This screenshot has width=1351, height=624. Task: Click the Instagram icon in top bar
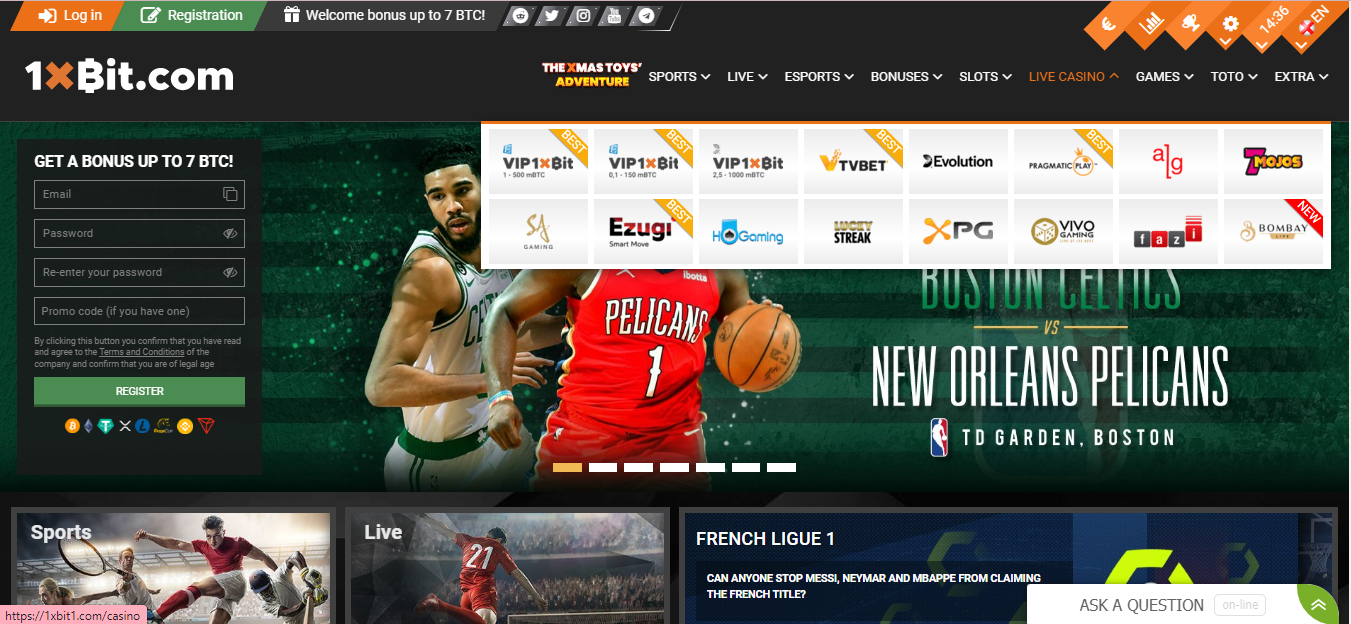pos(583,16)
